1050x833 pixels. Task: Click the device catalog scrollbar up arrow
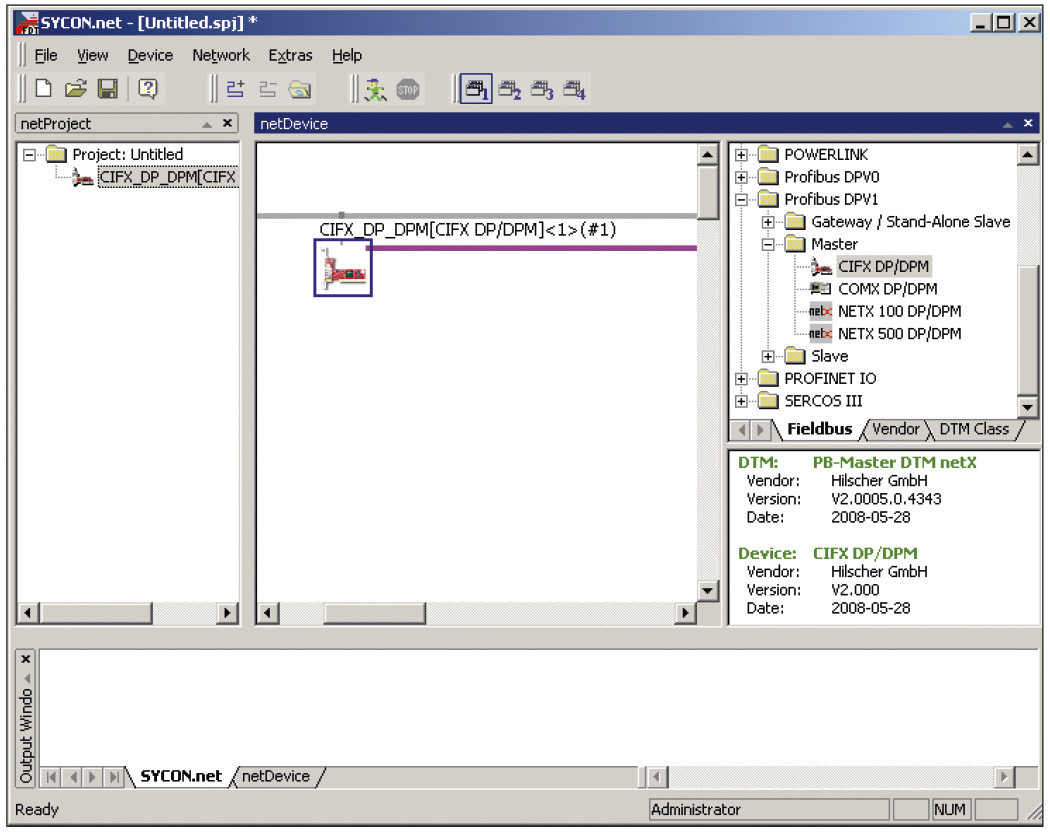coord(1027,155)
